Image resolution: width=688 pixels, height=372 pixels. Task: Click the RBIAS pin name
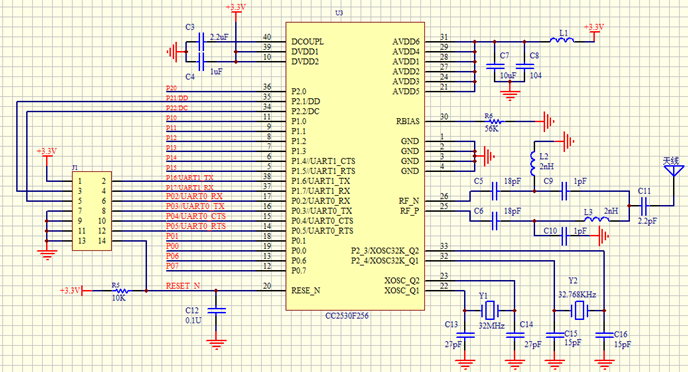pyautogui.click(x=408, y=122)
